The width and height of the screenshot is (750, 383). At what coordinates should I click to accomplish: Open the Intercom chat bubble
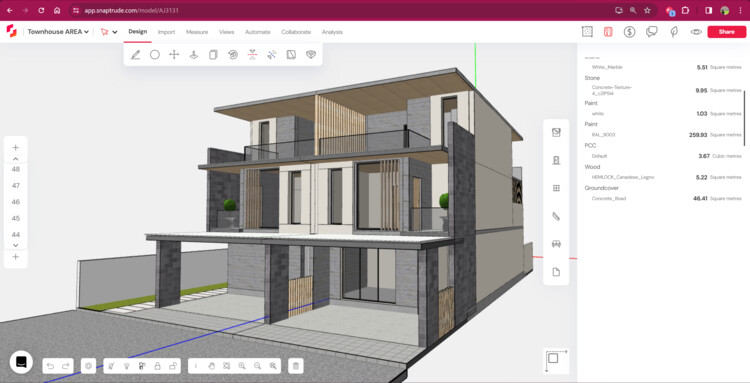point(21,362)
